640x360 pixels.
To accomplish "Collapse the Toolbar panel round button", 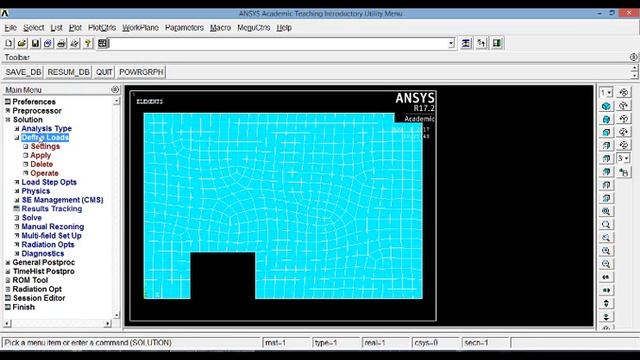I will tap(633, 57).
